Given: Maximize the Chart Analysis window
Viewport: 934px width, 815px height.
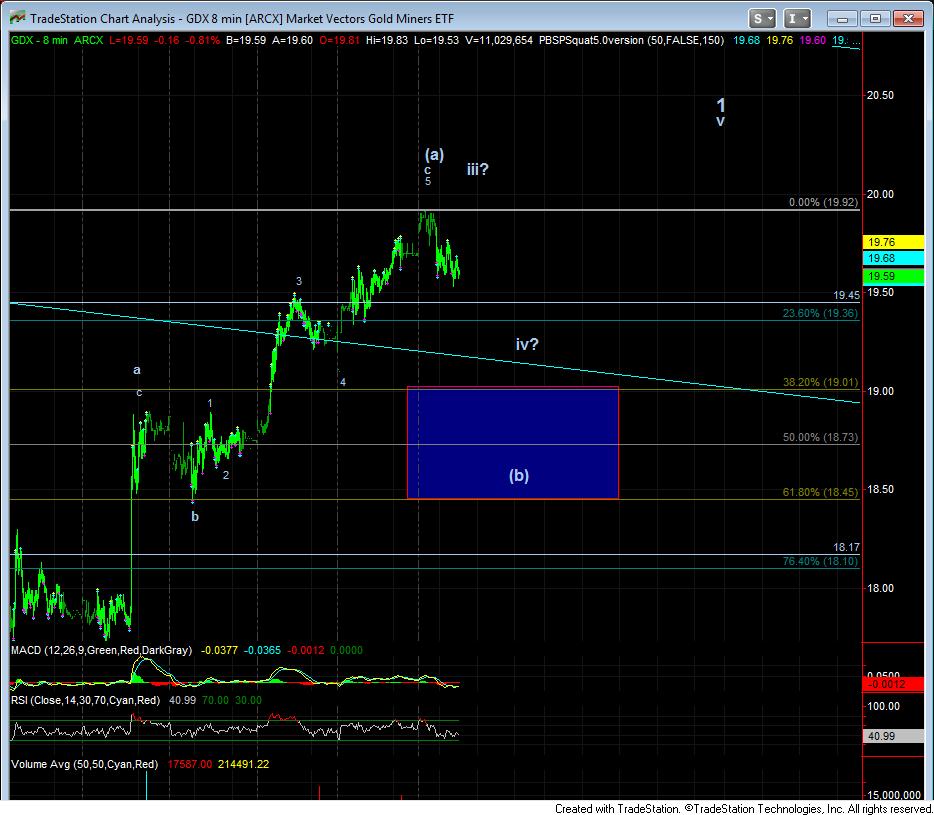Looking at the screenshot, I should click(875, 18).
